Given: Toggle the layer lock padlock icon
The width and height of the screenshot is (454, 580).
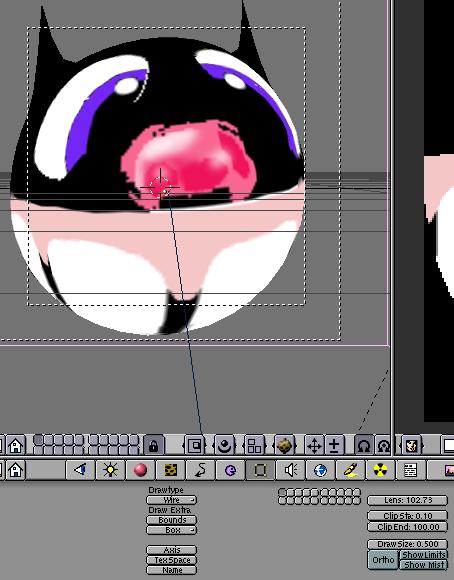Looking at the screenshot, I should pos(154,445).
